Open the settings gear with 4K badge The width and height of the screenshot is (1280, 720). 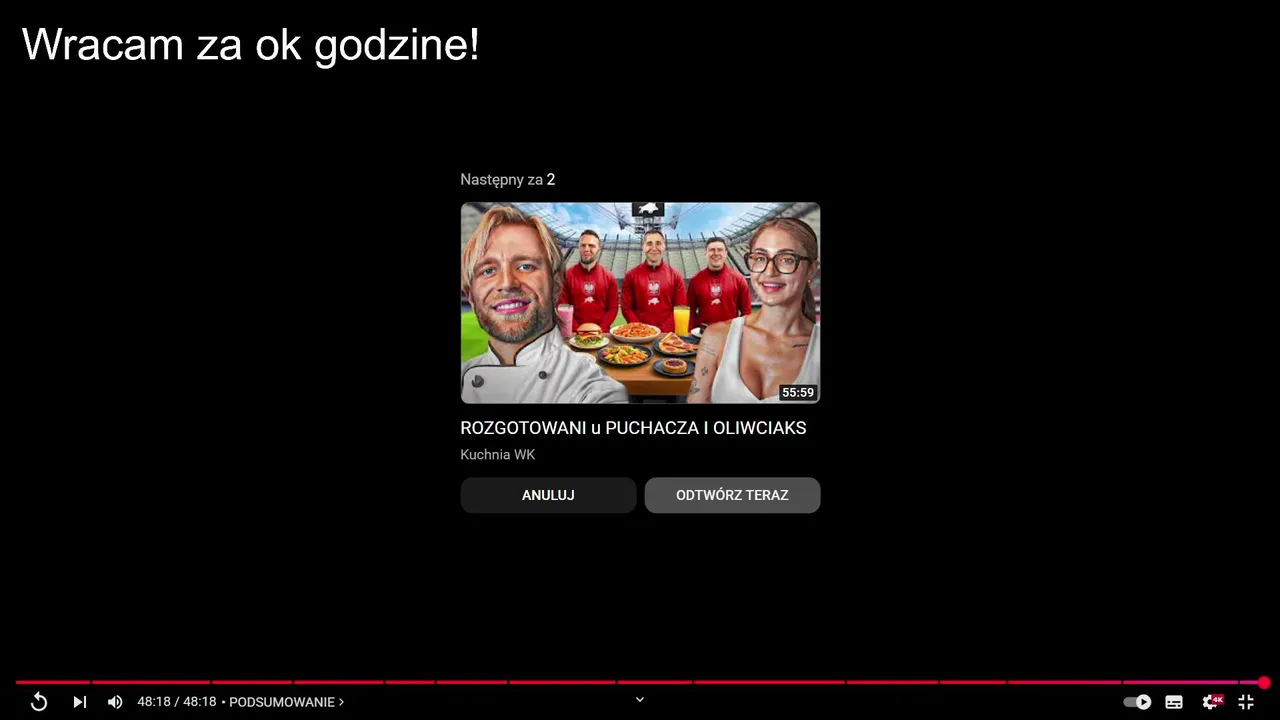pos(1212,702)
